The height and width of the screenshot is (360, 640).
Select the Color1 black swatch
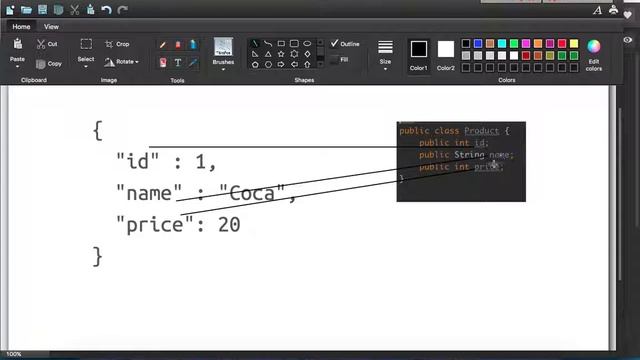[419, 49]
